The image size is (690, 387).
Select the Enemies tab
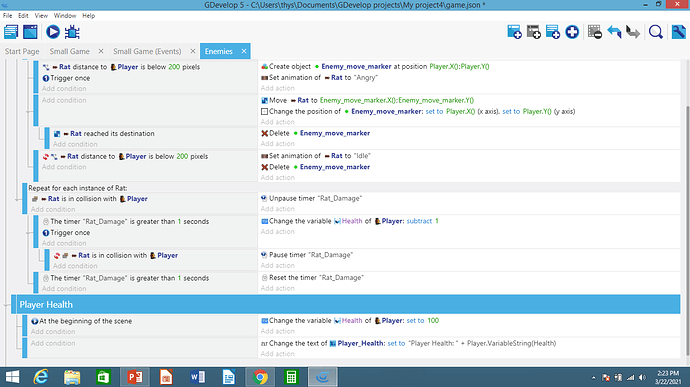[x=219, y=52]
